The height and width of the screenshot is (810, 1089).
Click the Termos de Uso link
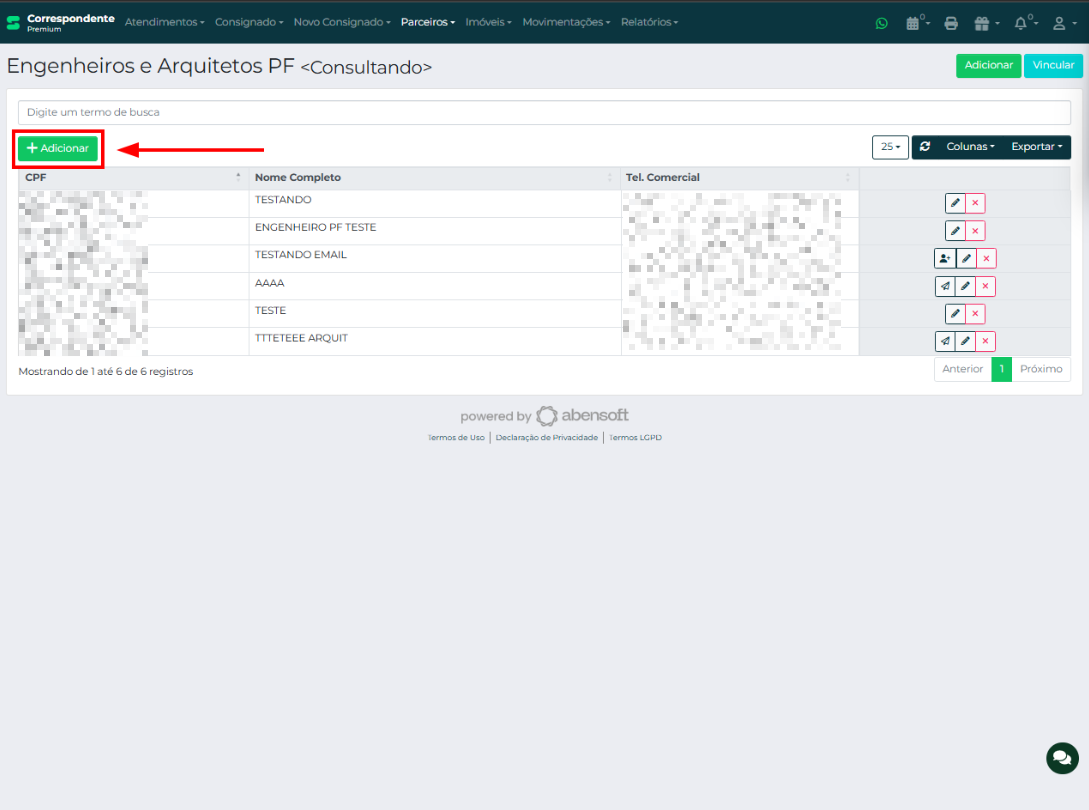pyautogui.click(x=456, y=438)
